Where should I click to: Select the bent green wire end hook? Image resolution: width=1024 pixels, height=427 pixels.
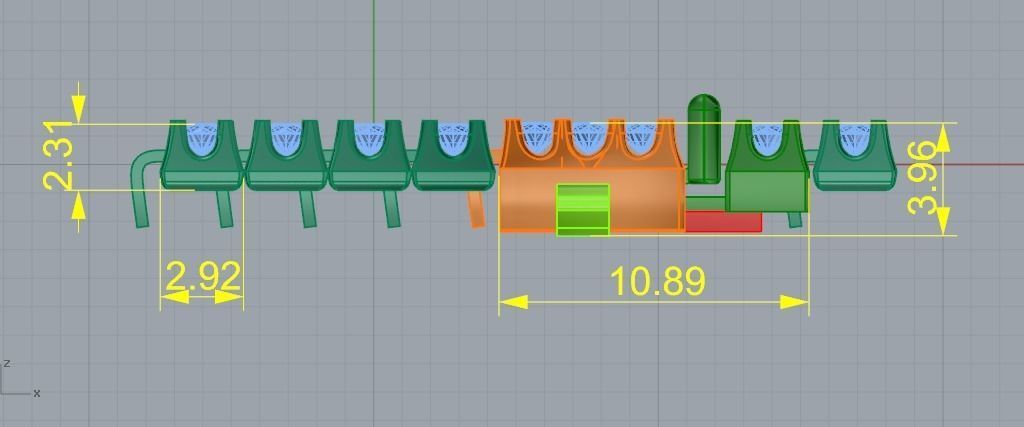click(x=146, y=188)
